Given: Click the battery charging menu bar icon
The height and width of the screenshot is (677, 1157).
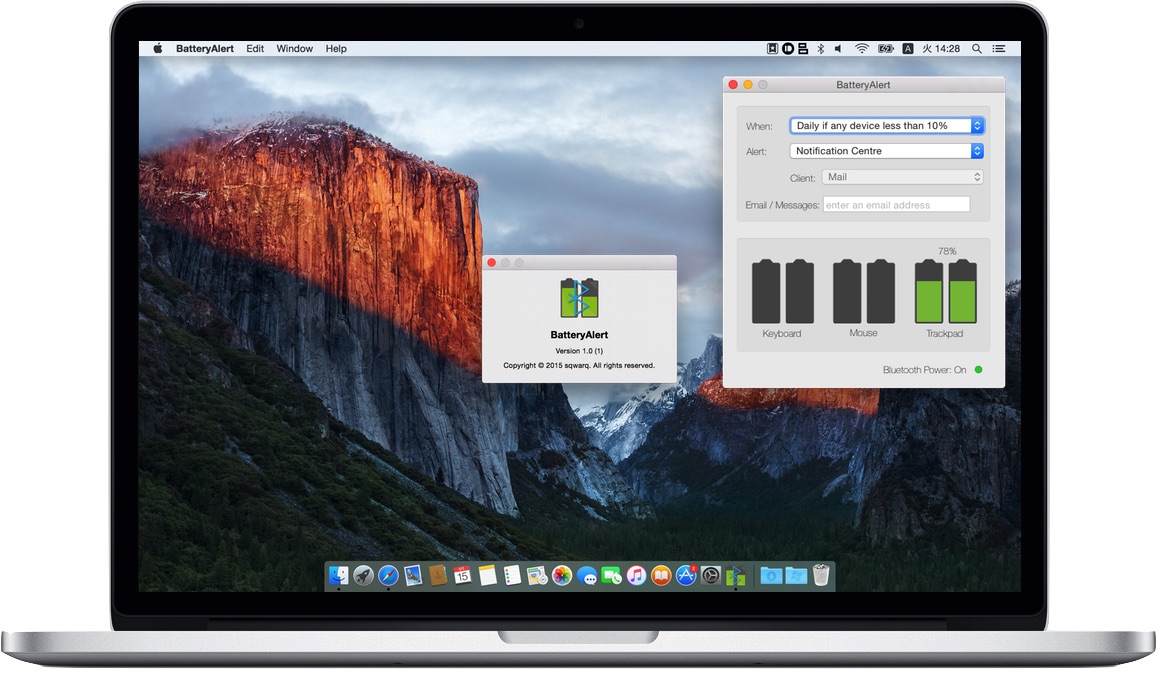Looking at the screenshot, I should point(885,49).
